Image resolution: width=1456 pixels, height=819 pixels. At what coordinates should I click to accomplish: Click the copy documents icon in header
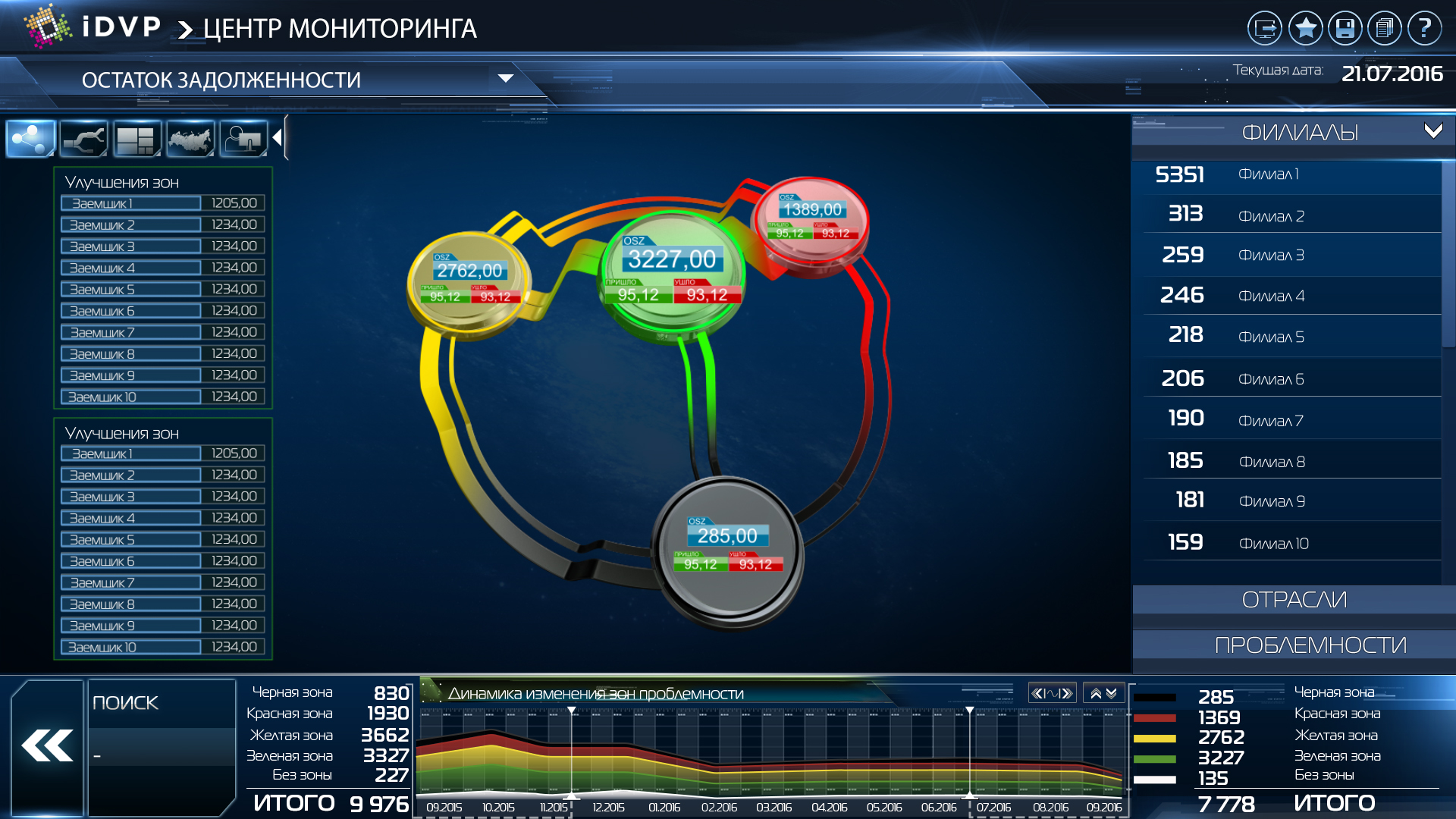tap(1385, 29)
